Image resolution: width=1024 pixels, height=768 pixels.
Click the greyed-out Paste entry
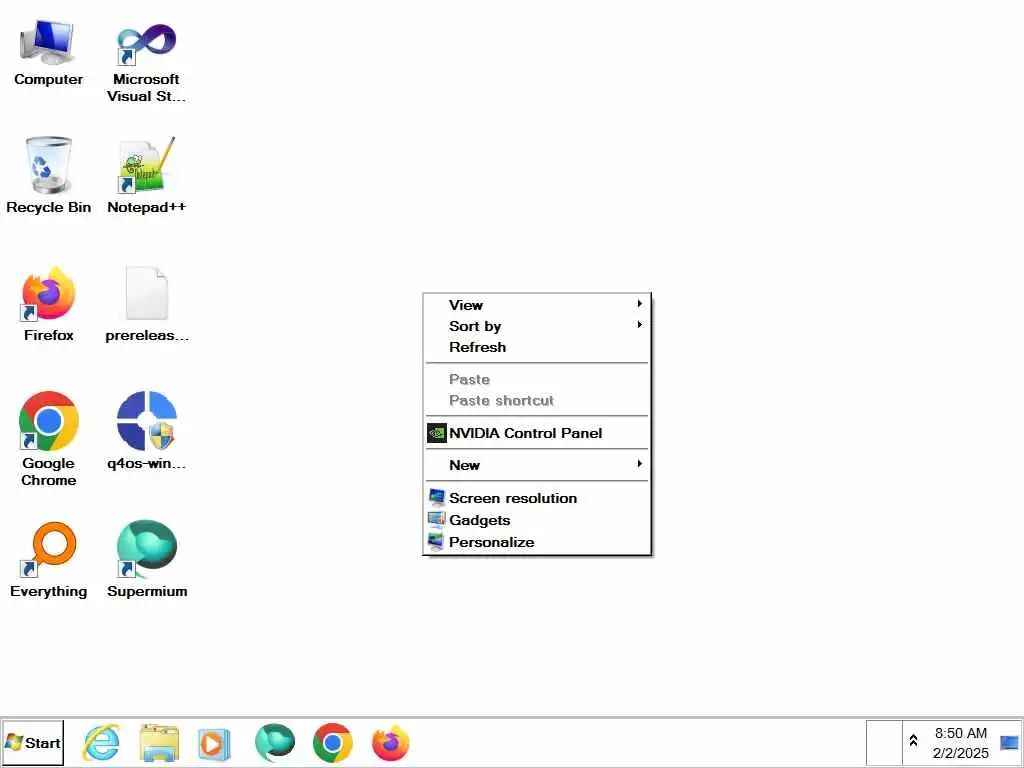[x=537, y=379]
